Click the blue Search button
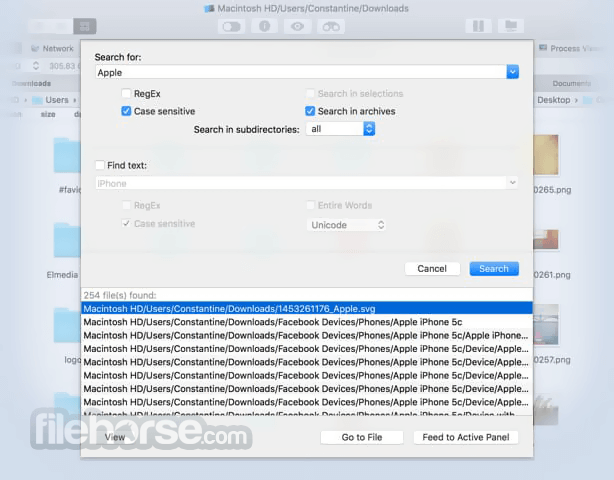 (x=494, y=269)
